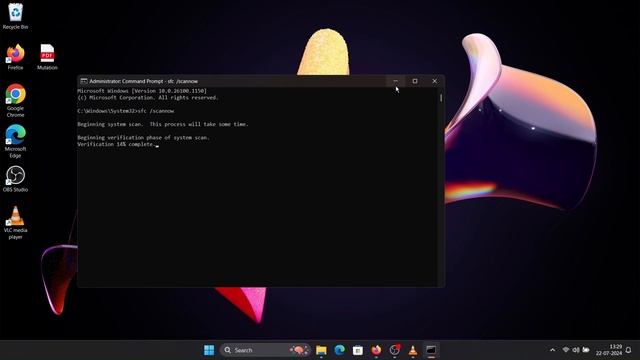Click the Command Prompt title bar text
Screen dimensions: 640x360
[x=144, y=81]
